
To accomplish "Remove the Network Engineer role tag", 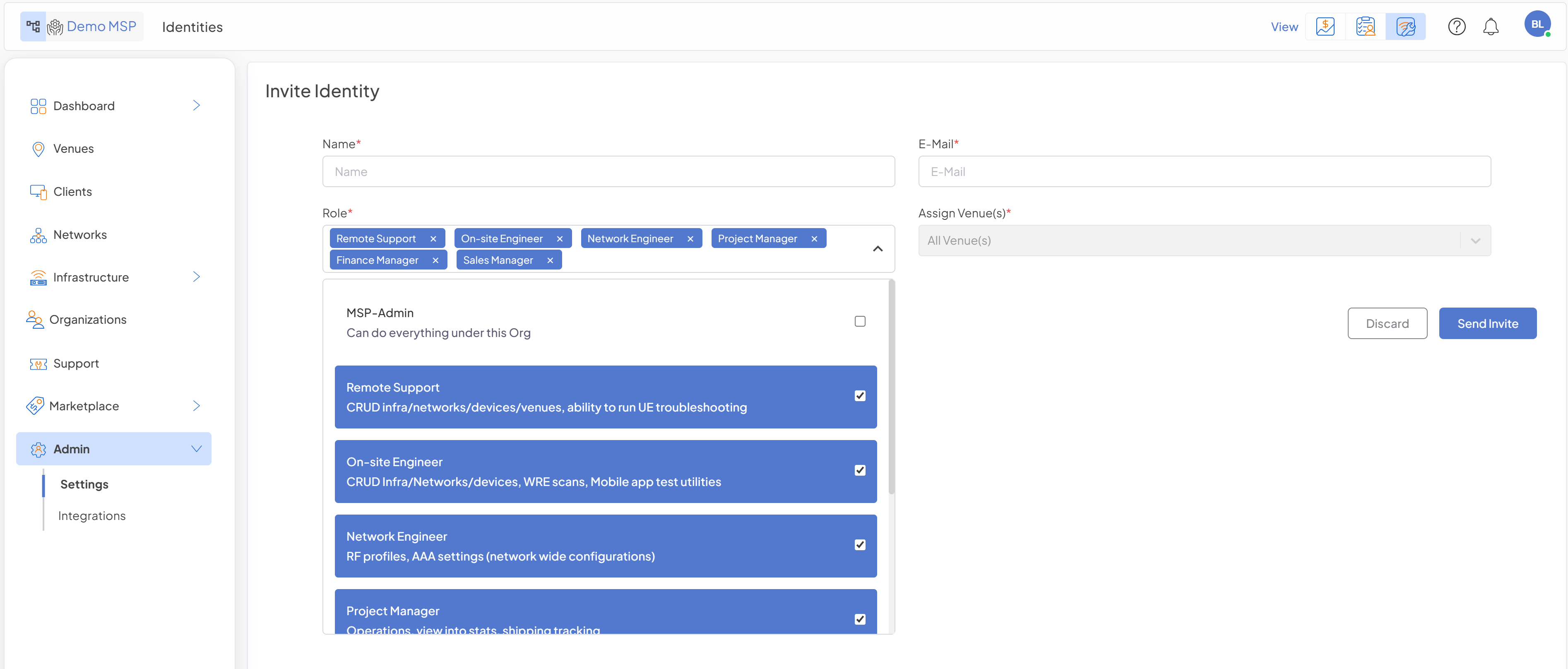I will point(690,239).
